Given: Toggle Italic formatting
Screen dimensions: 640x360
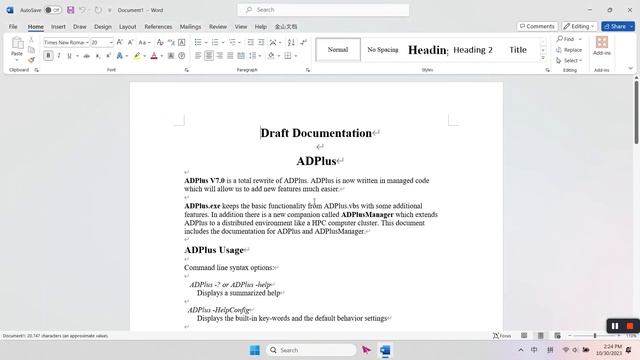Looking at the screenshot, I should [x=59, y=56].
